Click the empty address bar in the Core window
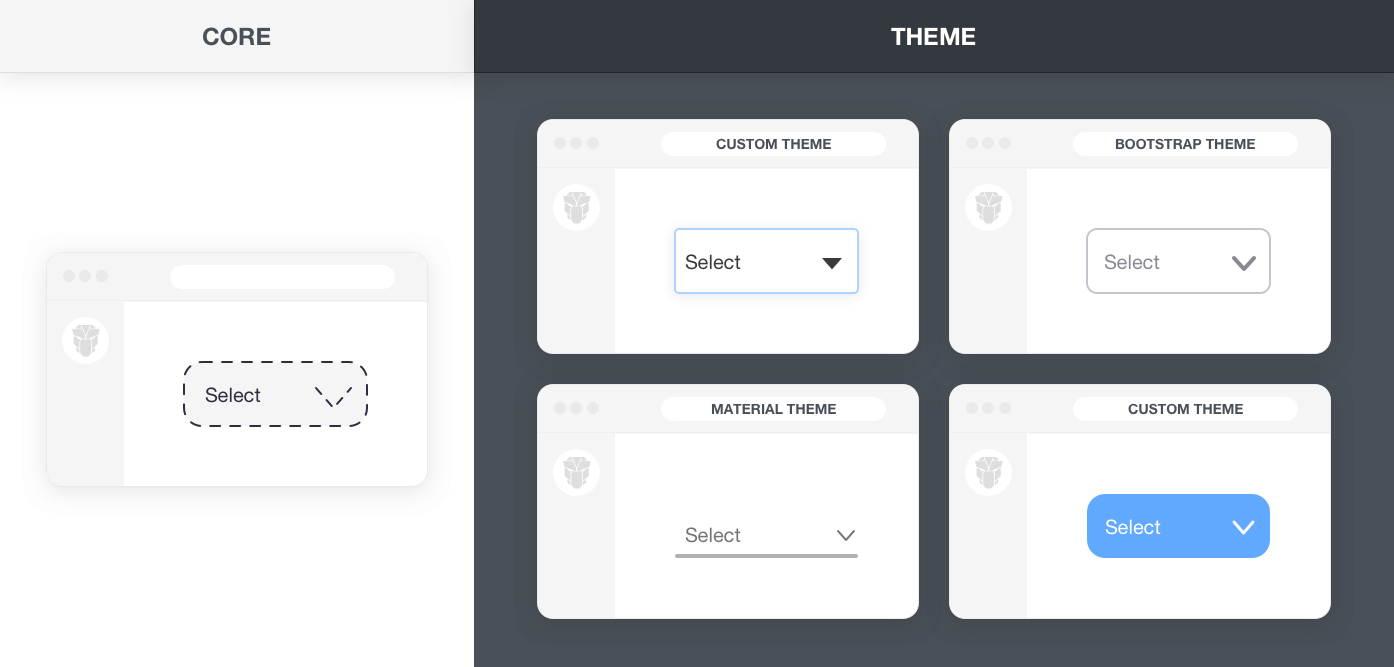Screen dimensions: 1394x667 click(x=282, y=277)
